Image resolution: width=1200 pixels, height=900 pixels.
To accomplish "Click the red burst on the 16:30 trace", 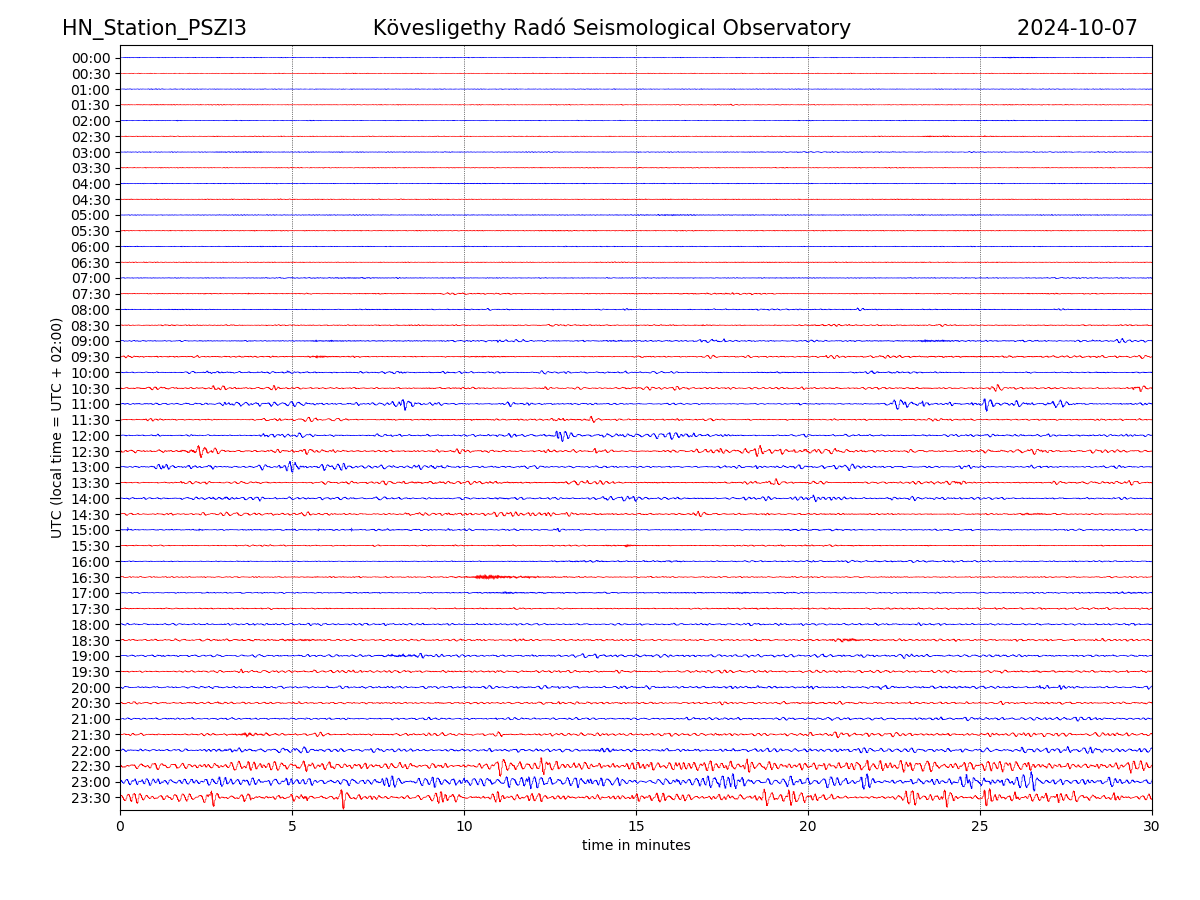I will (x=491, y=577).
